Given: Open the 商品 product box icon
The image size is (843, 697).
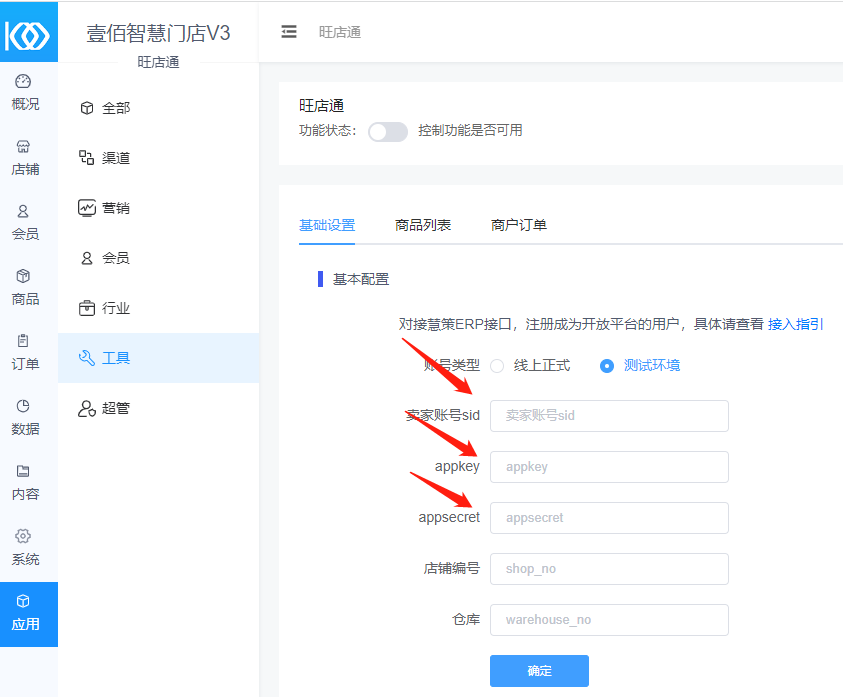Looking at the screenshot, I should (x=23, y=276).
